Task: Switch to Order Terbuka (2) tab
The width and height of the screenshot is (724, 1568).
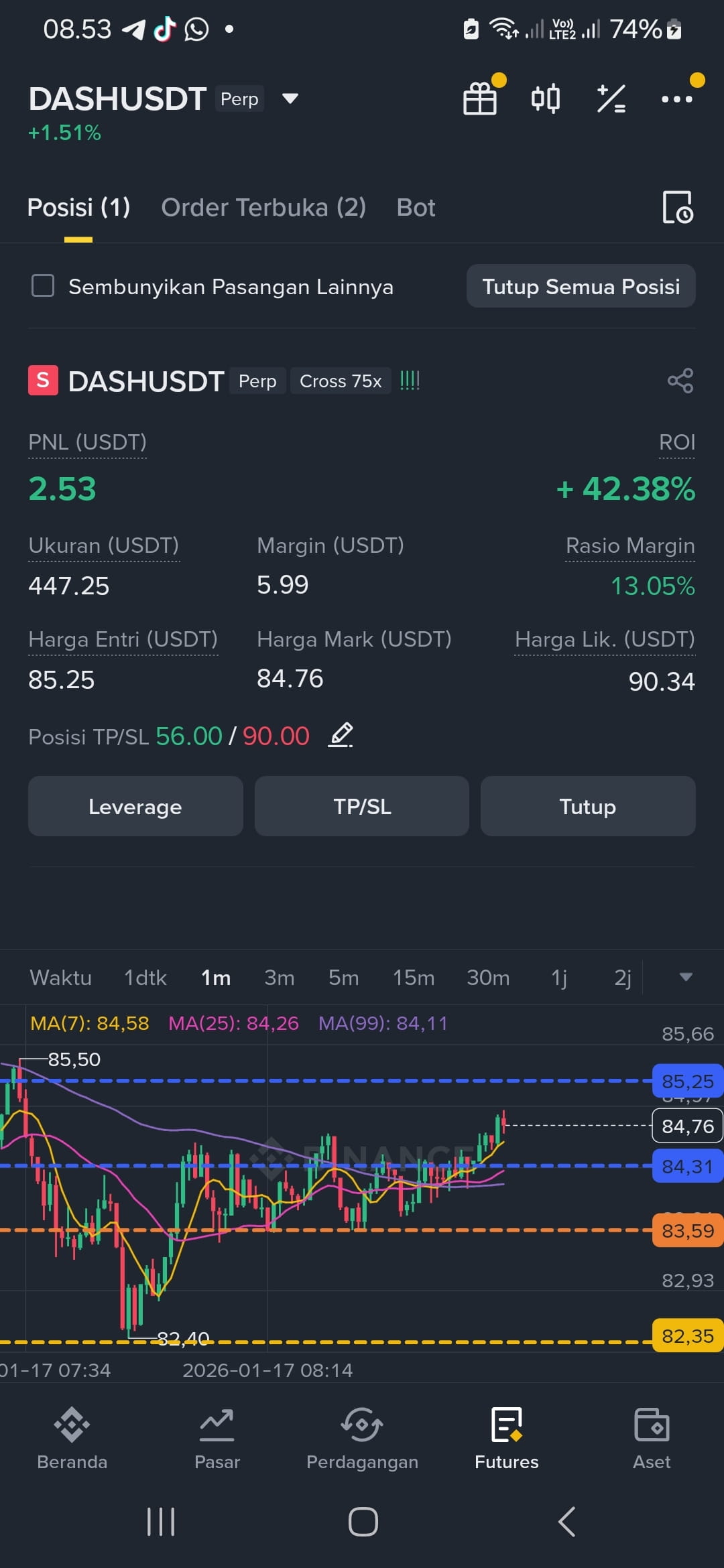Action: click(263, 207)
